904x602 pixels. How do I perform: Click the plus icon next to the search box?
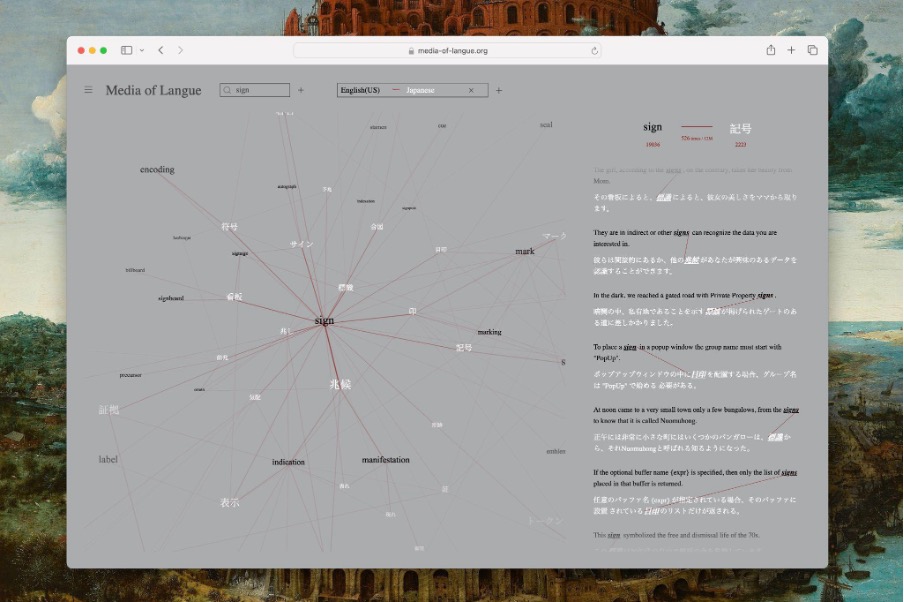point(300,90)
